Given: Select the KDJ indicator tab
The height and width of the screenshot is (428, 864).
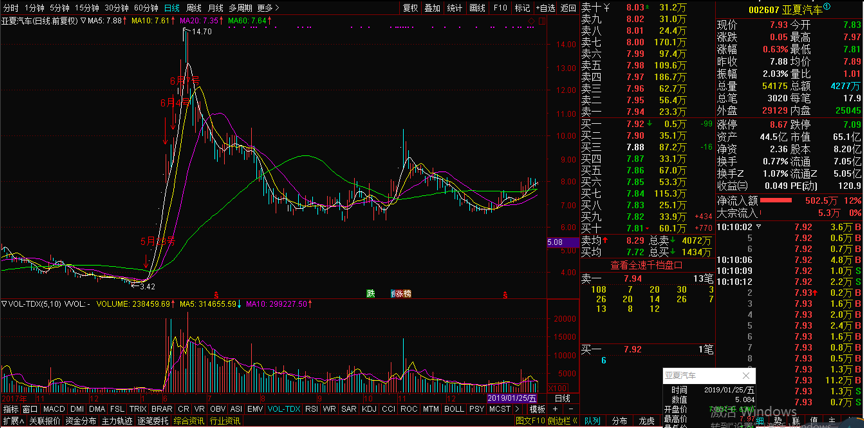Looking at the screenshot, I should [x=369, y=409].
